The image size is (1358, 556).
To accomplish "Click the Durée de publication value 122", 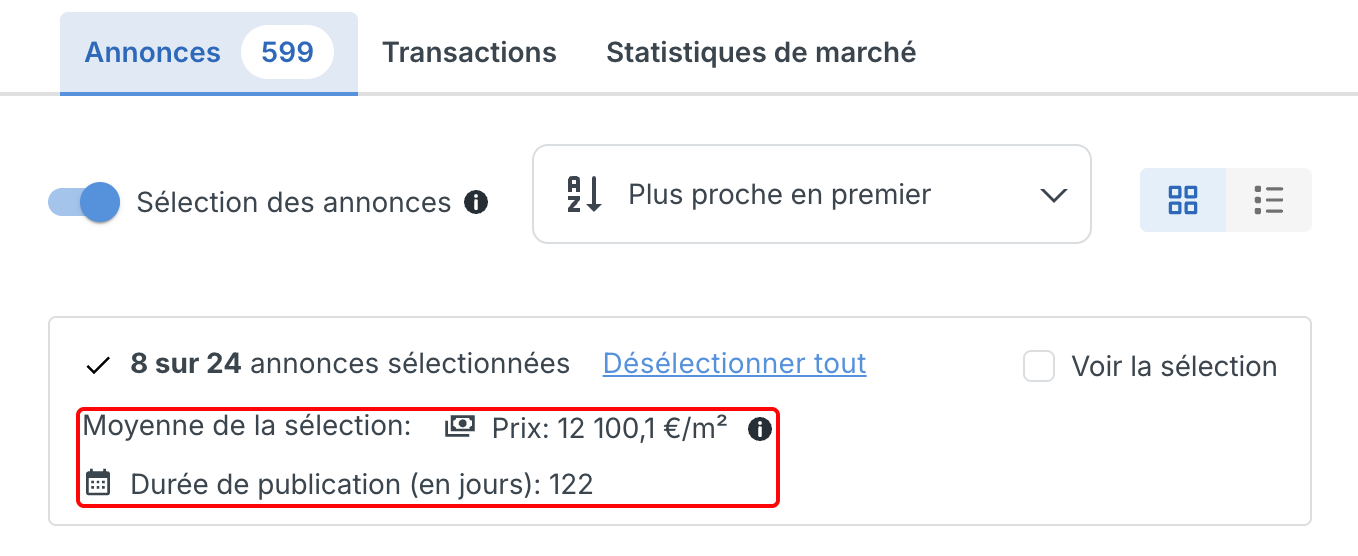I will 571,485.
